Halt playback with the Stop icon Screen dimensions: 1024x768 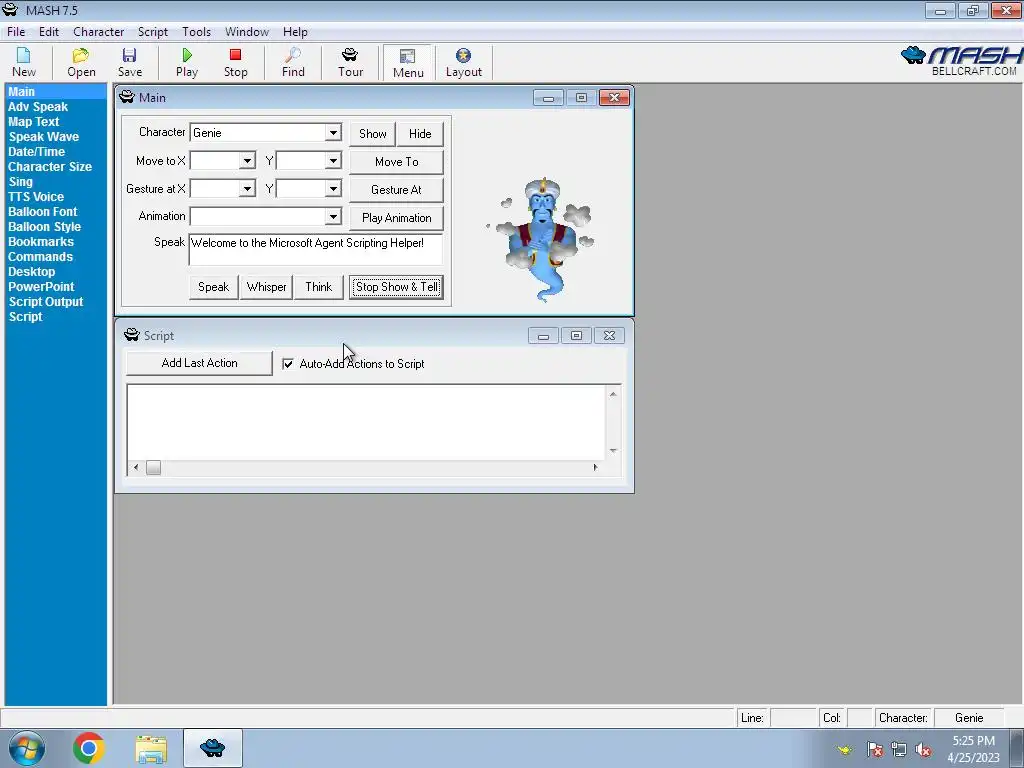coord(236,63)
